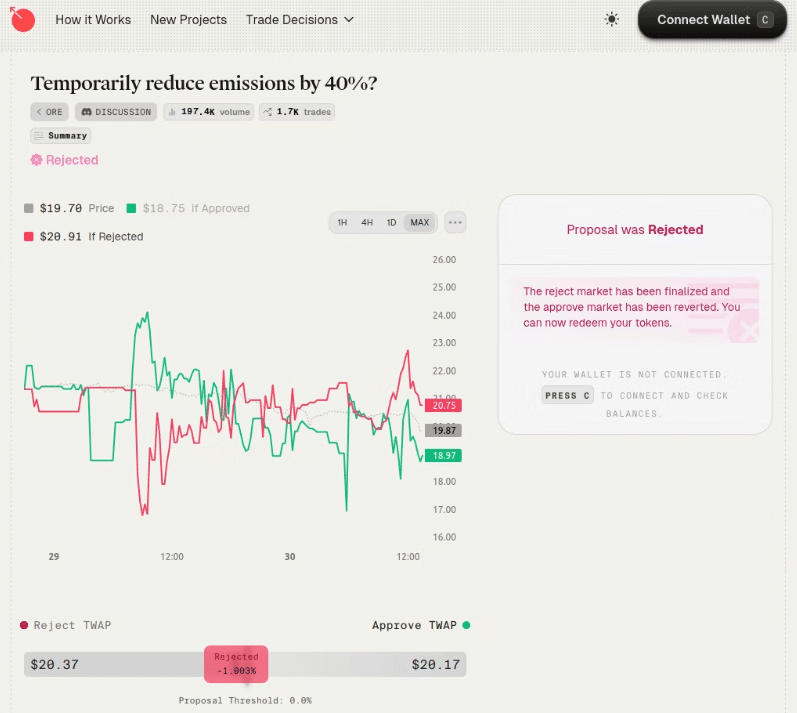This screenshot has height=713, width=797.
Task: Click the red circular site logo
Action: point(22,19)
